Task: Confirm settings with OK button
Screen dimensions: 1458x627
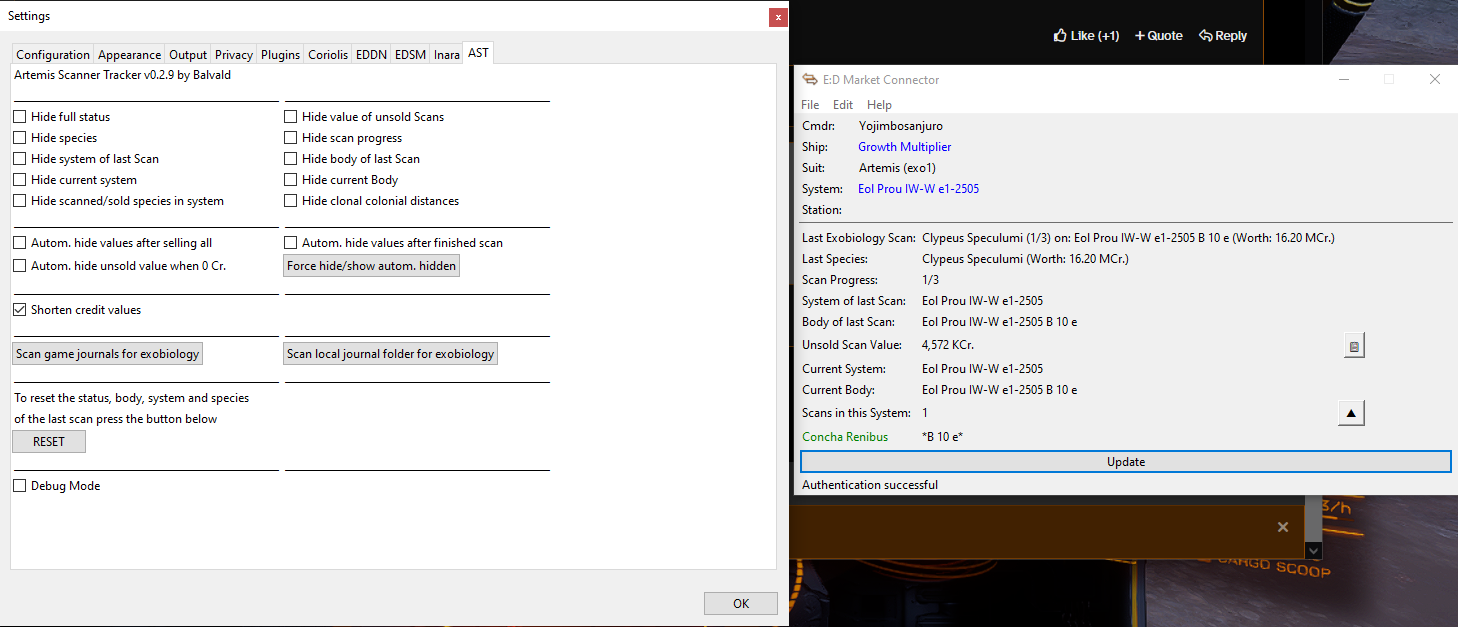Action: [x=741, y=603]
